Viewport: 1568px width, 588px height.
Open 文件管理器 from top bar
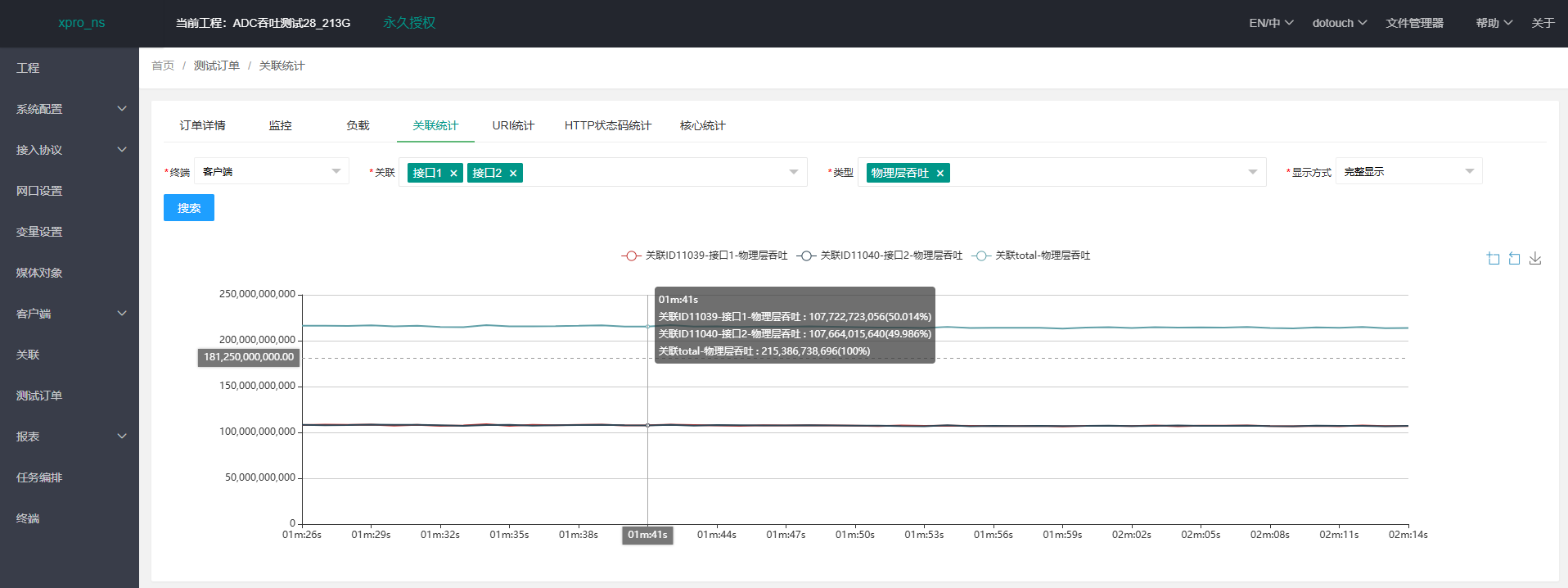point(1414,23)
